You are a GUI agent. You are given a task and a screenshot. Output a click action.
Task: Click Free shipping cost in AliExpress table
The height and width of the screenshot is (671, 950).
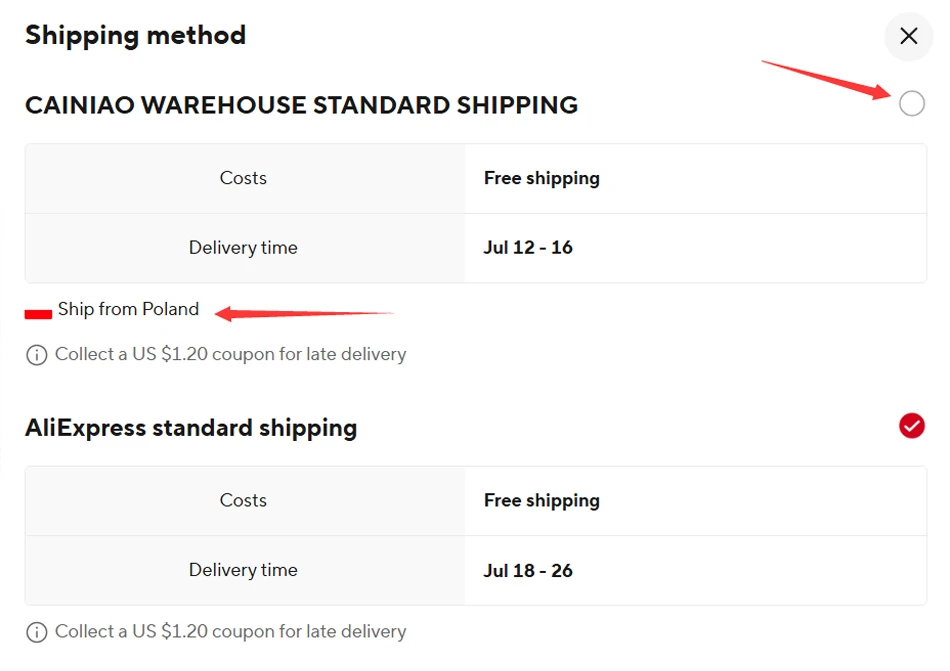coord(542,500)
